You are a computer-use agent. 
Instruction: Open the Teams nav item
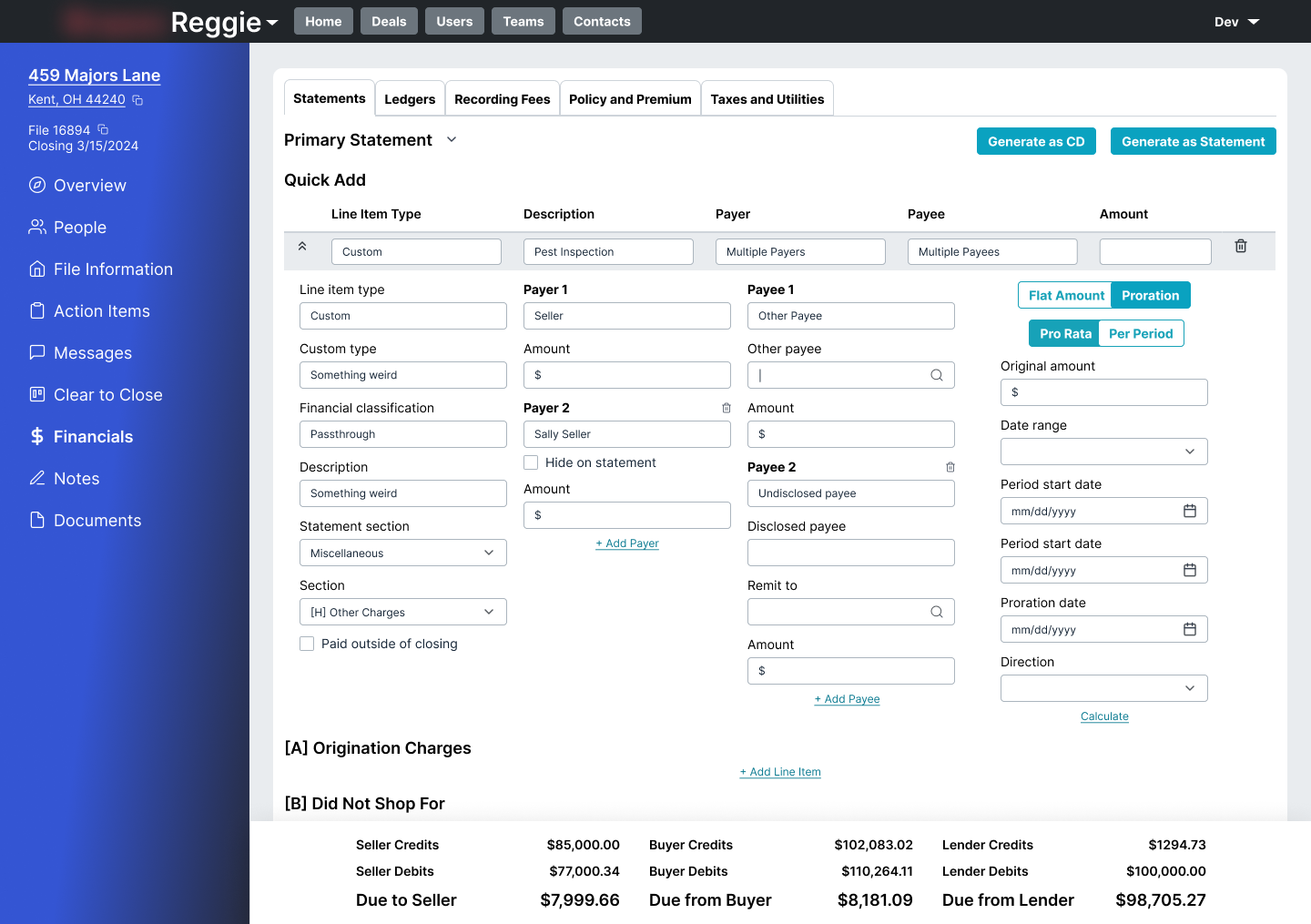click(x=523, y=21)
